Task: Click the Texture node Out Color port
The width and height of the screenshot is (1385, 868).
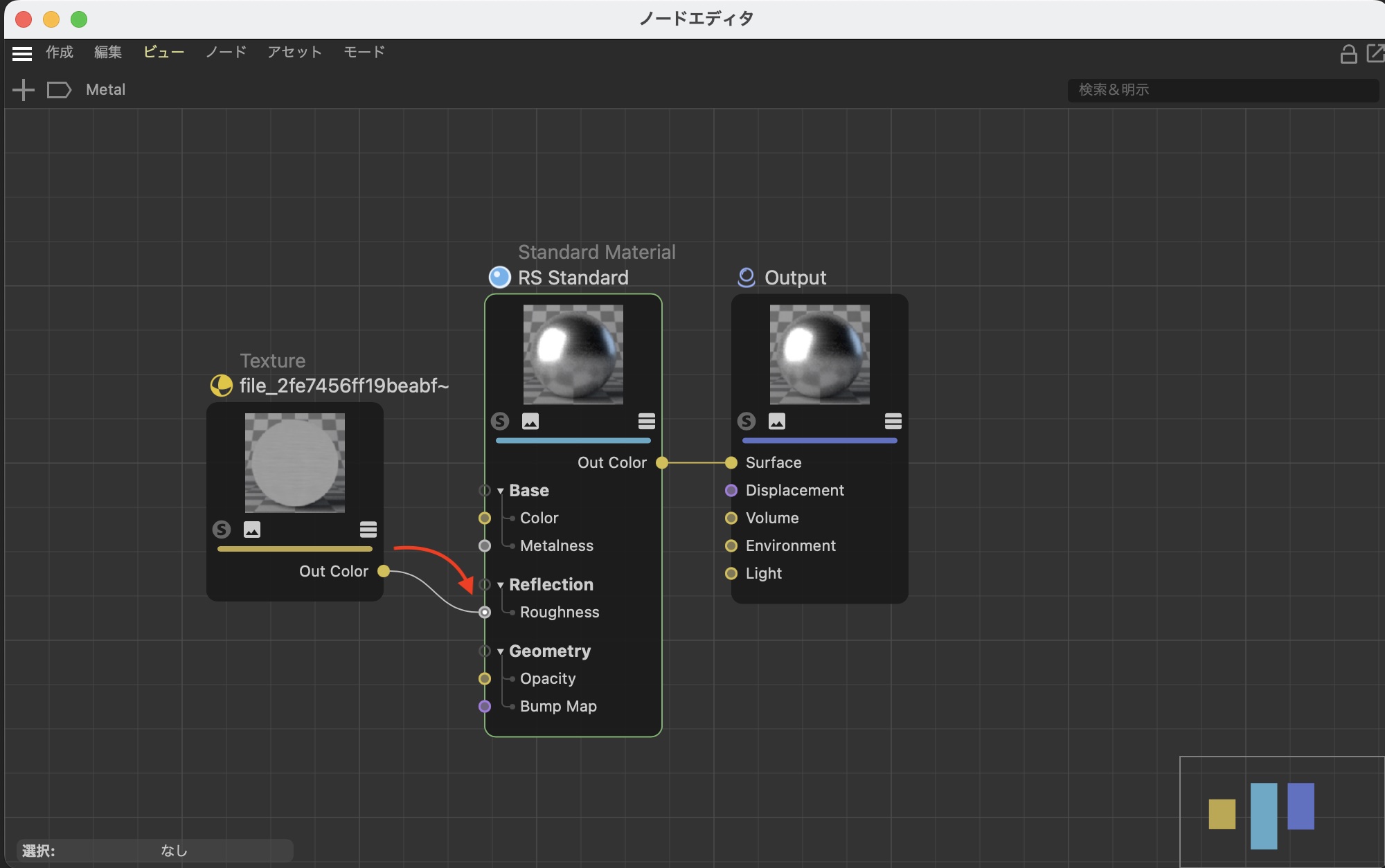Action: [384, 571]
